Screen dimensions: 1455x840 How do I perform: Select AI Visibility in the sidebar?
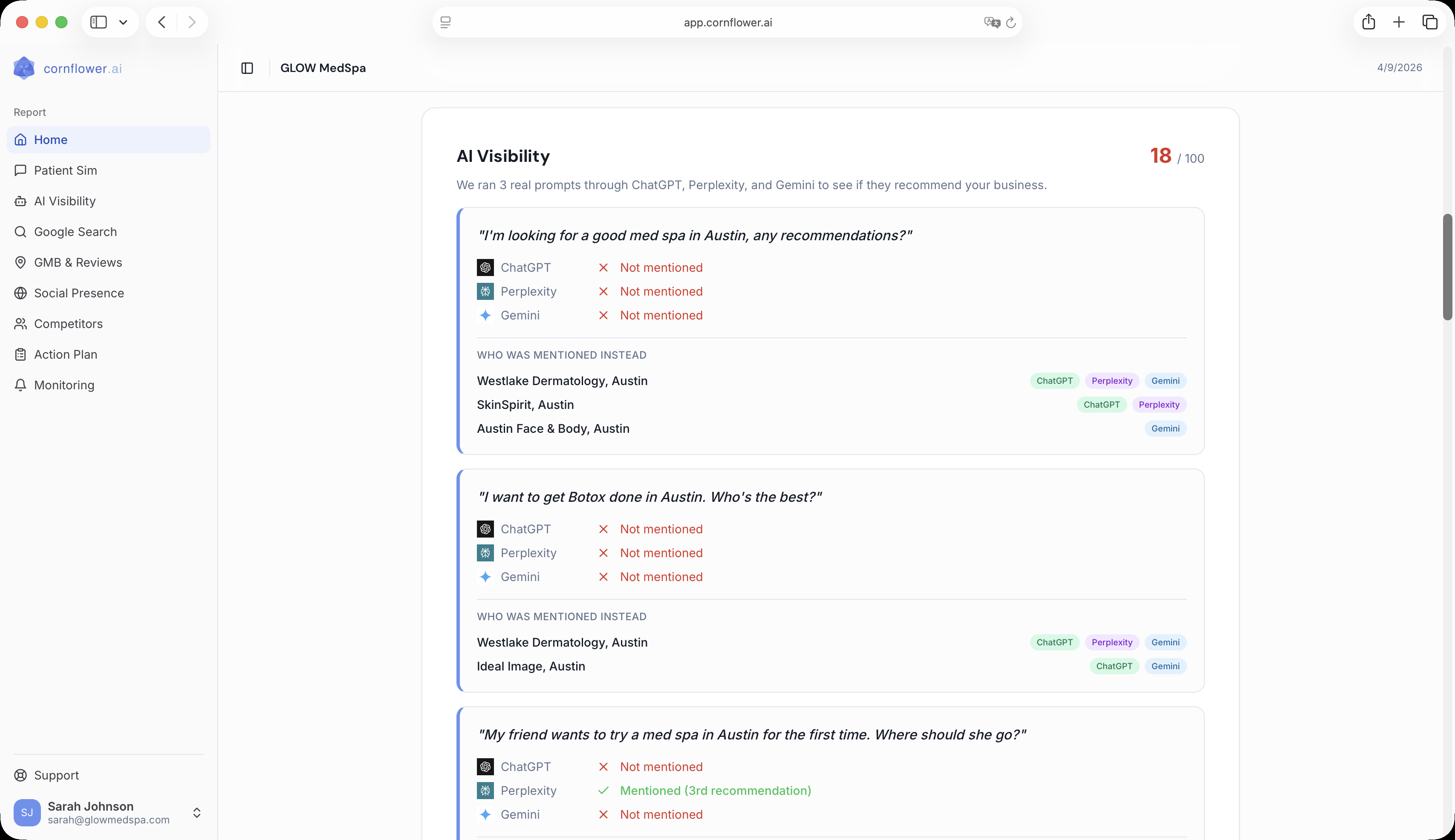tap(64, 201)
